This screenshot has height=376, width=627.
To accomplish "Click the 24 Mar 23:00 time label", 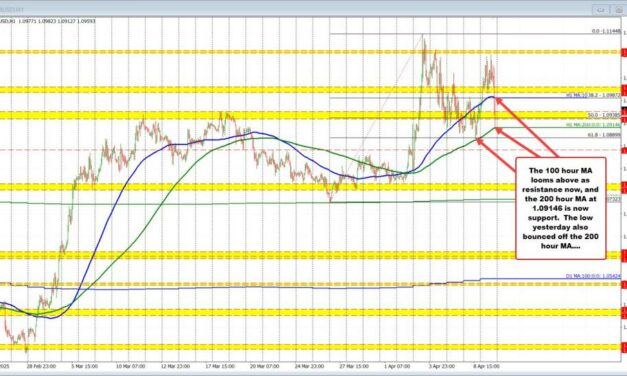I will 310,366.
